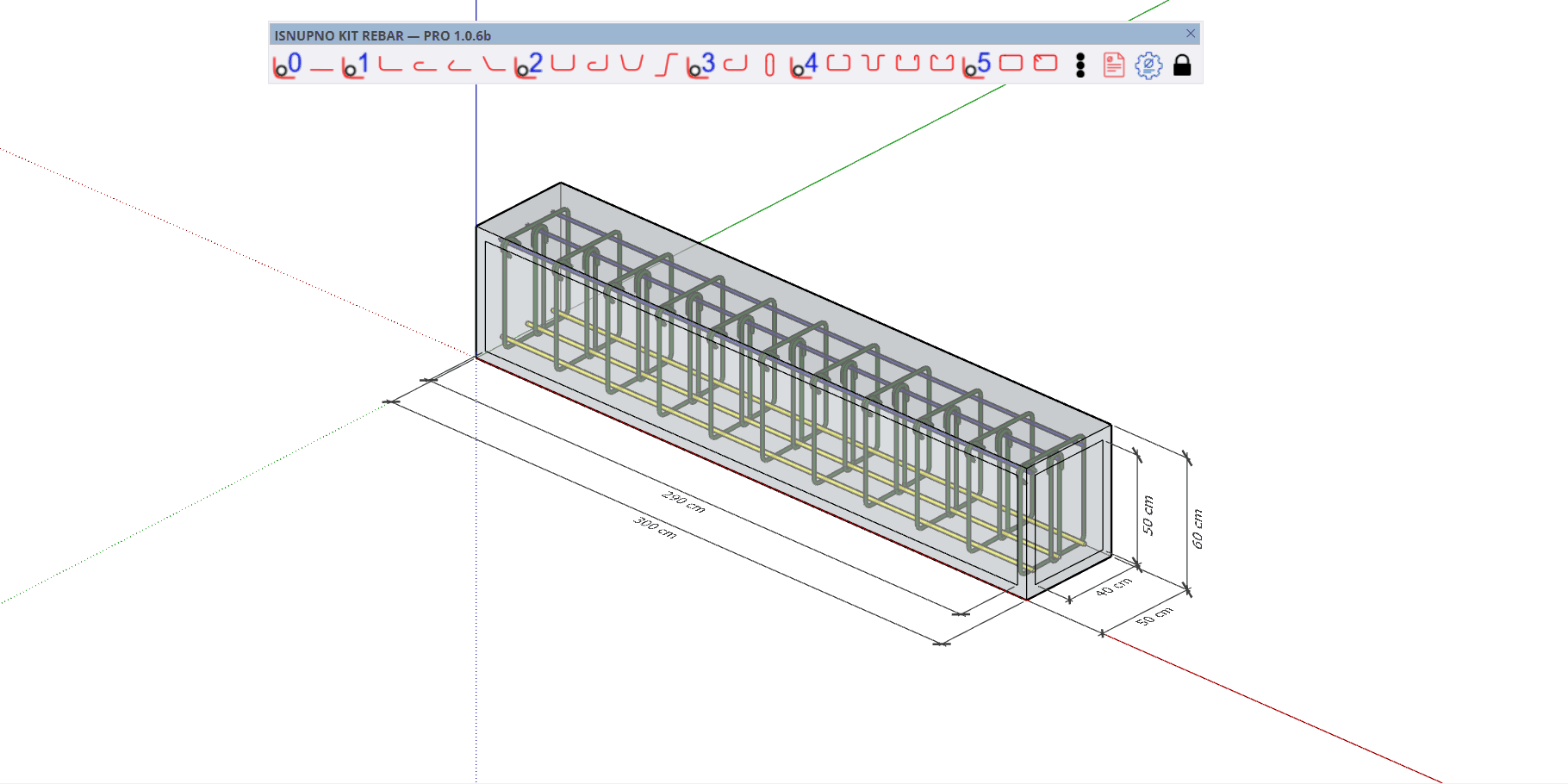Select the 3-bend rebar group icon
The width and height of the screenshot is (1568, 784).
coord(700,65)
